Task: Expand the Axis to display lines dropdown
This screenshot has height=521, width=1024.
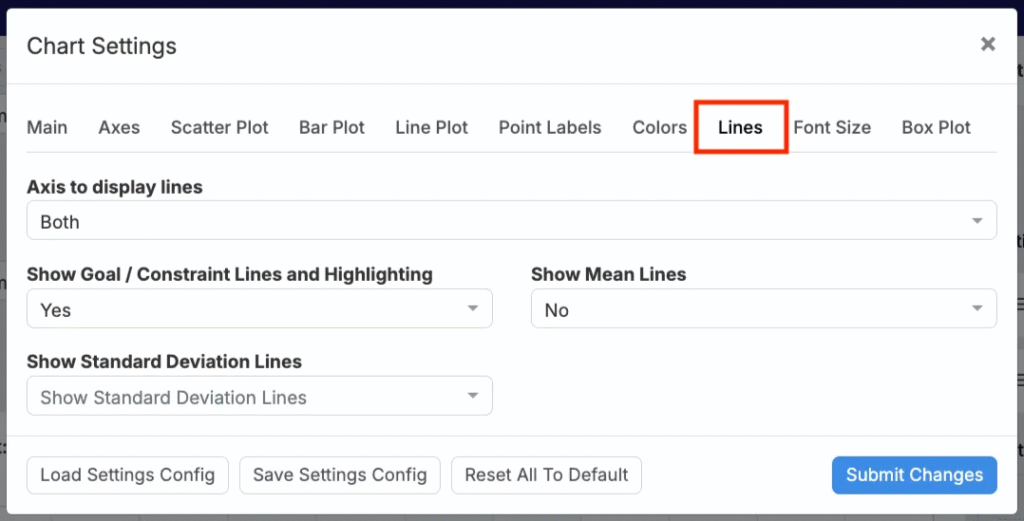Action: pos(511,221)
